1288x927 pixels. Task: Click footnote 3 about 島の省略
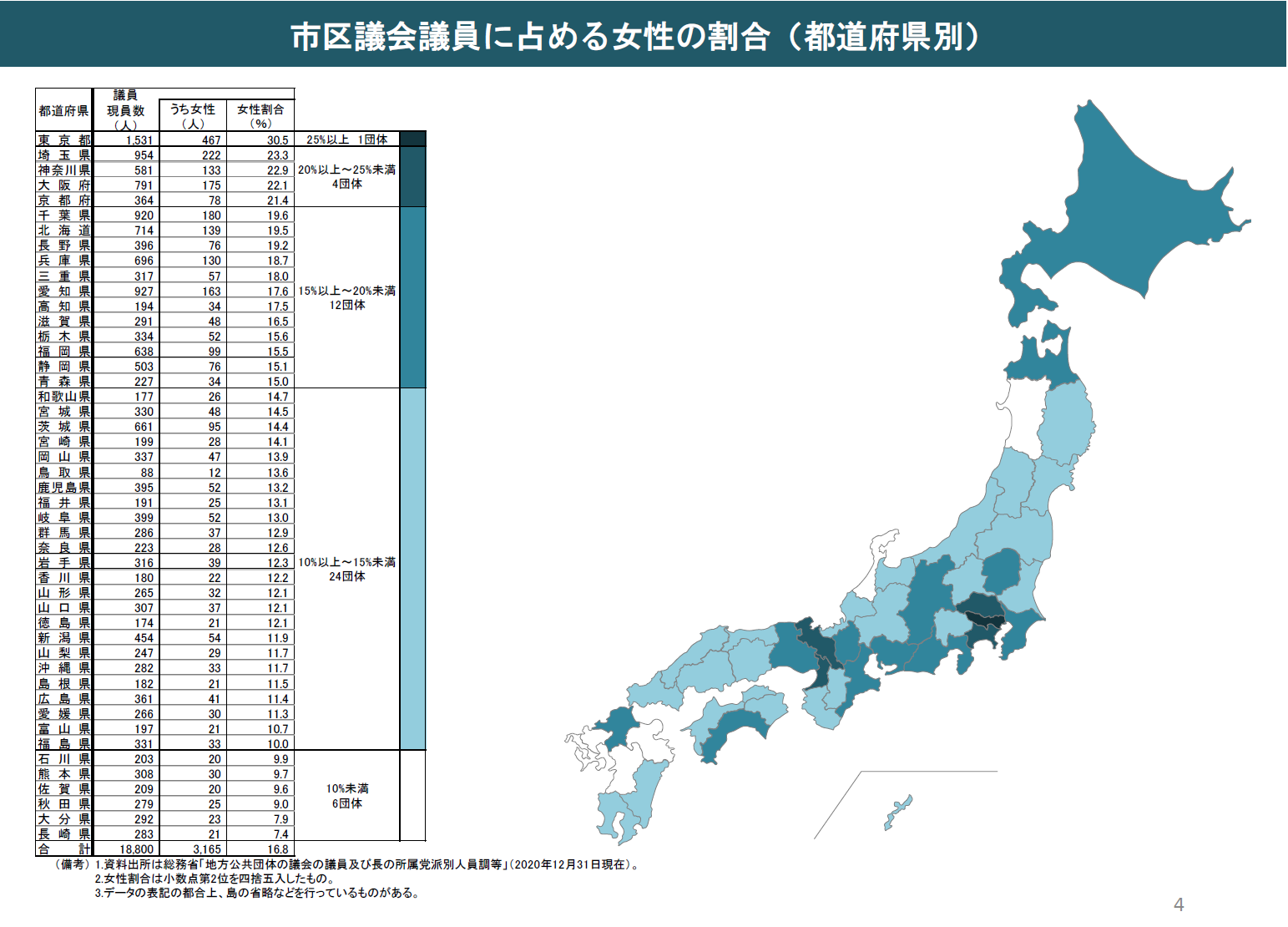tap(257, 893)
